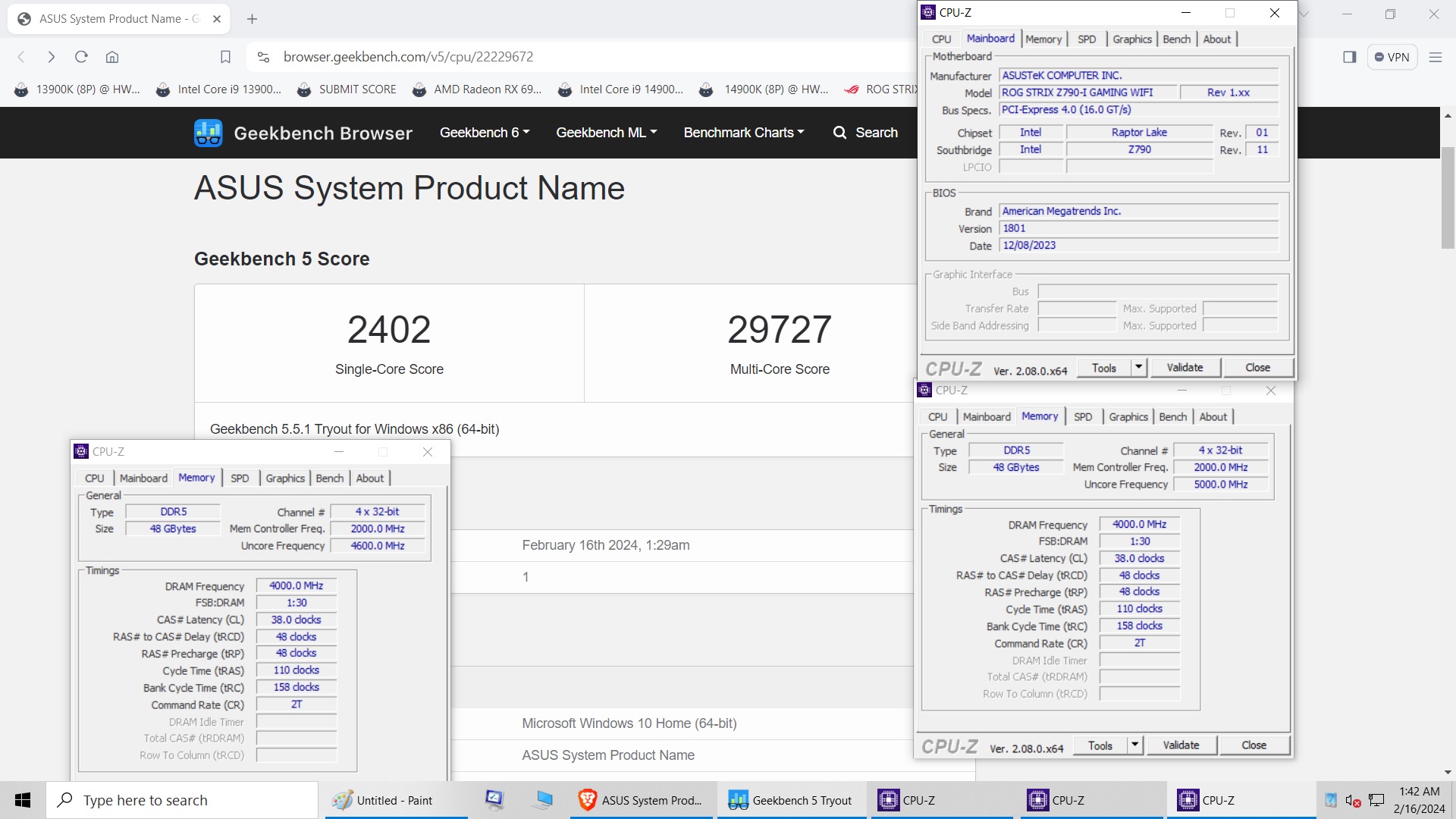Screen dimensions: 1456x819
Task: Click Validate in bottom-right CPU-Z window
Action: pos(1181,745)
